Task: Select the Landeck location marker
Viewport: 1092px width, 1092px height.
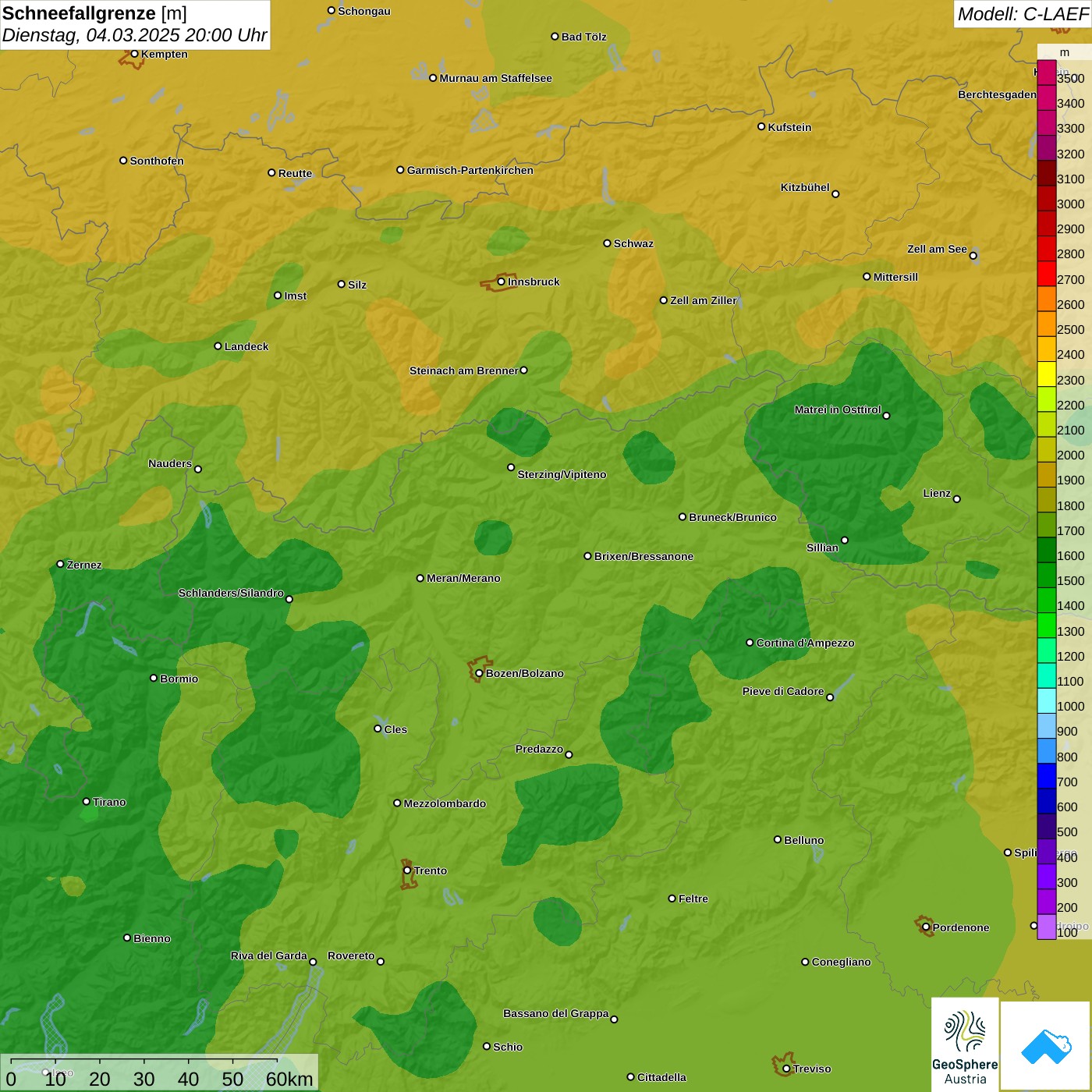Action: tap(218, 346)
